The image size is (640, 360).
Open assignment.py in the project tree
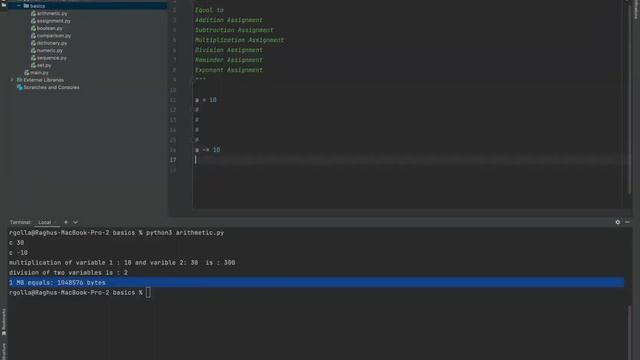click(x=53, y=21)
